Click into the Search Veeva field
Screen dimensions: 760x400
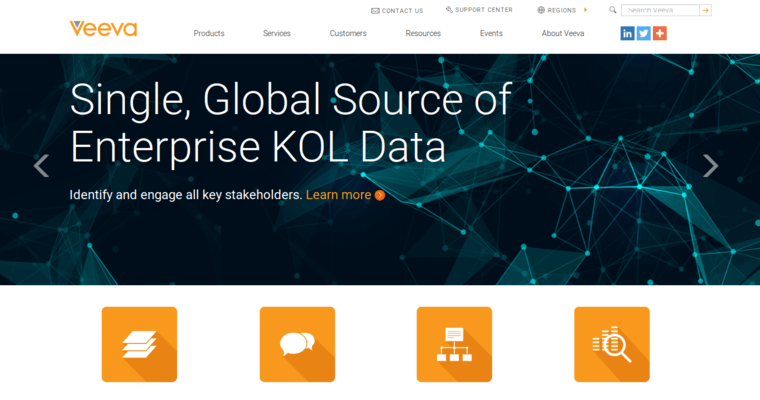pyautogui.click(x=659, y=10)
